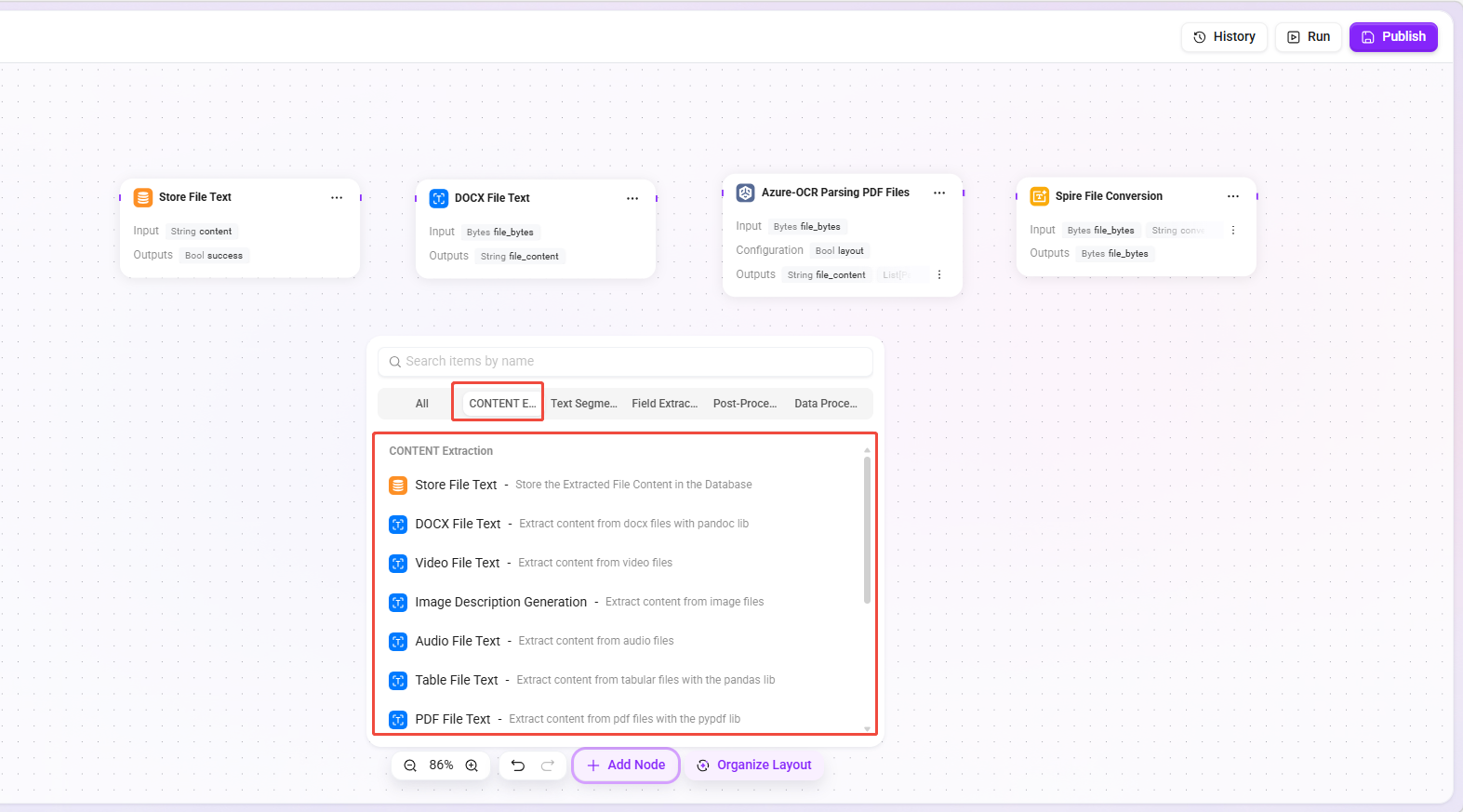The image size is (1463, 812).
Task: Open the Data Proce... category tab
Action: tap(826, 404)
